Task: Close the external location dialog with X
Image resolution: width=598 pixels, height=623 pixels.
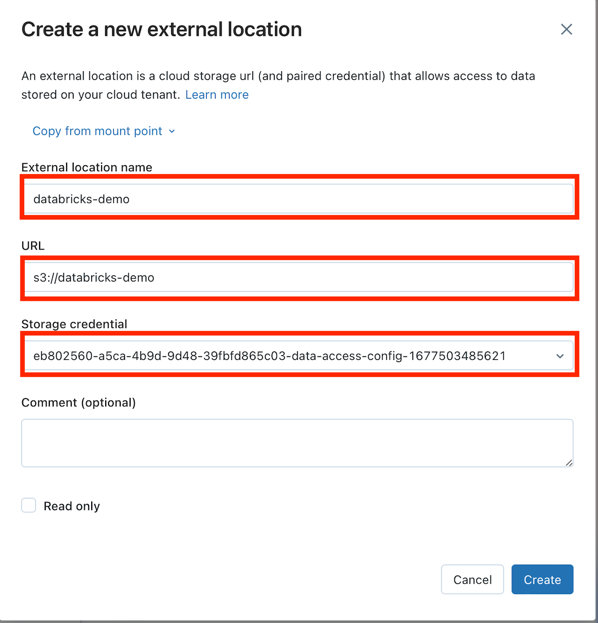Action: (x=566, y=29)
